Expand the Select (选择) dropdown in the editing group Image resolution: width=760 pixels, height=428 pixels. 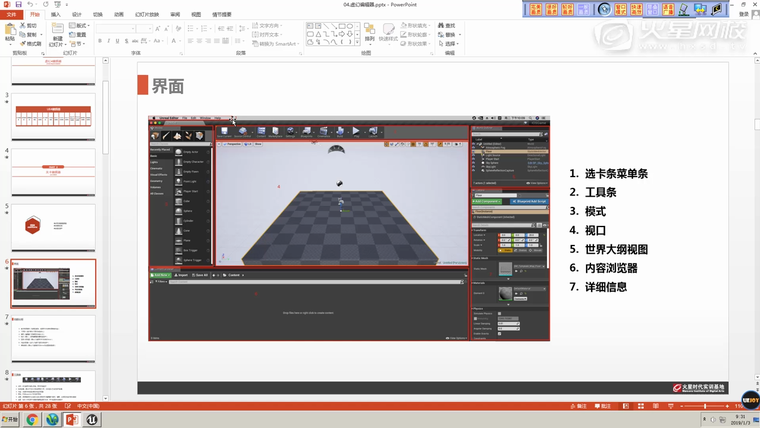(450, 45)
